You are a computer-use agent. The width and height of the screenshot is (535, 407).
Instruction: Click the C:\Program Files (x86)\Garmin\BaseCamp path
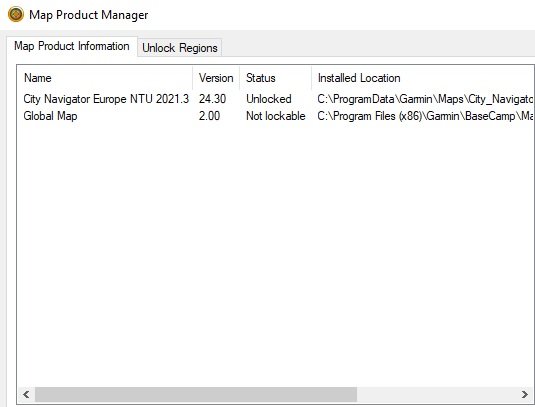click(x=425, y=116)
